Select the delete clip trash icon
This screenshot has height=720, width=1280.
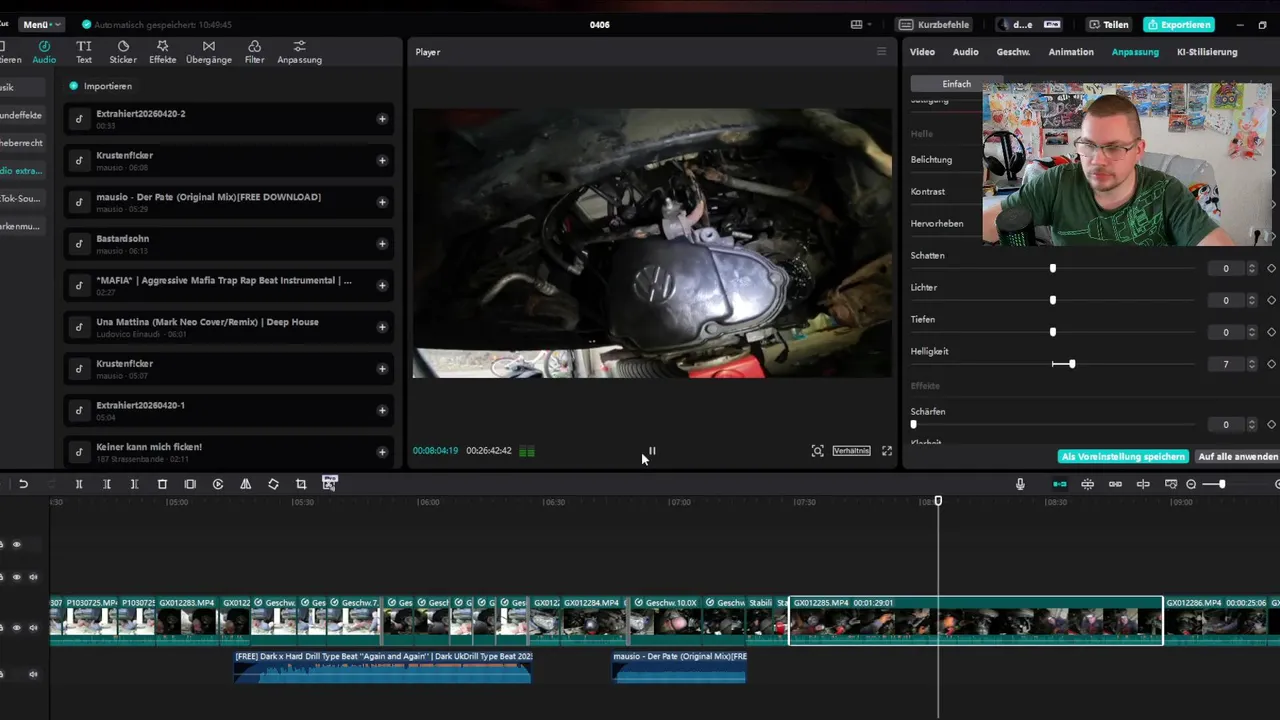162,484
